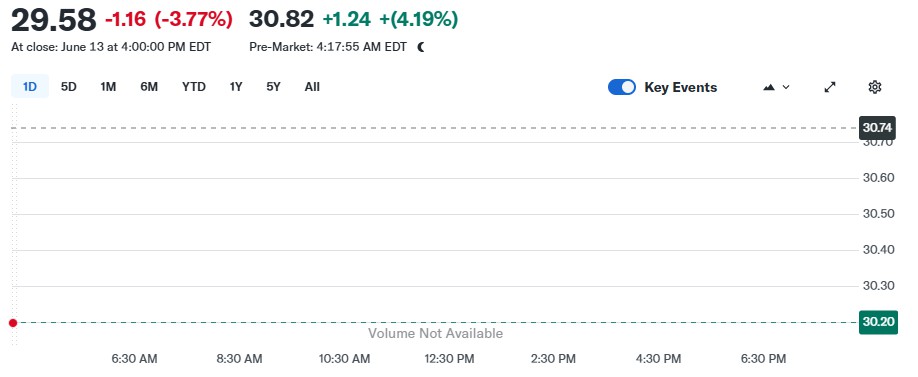Click the Volume Not Available text
The height and width of the screenshot is (377, 918).
click(436, 334)
